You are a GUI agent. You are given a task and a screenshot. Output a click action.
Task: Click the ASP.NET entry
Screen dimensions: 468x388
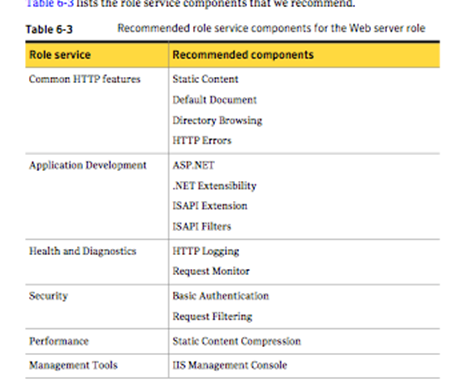pos(193,165)
